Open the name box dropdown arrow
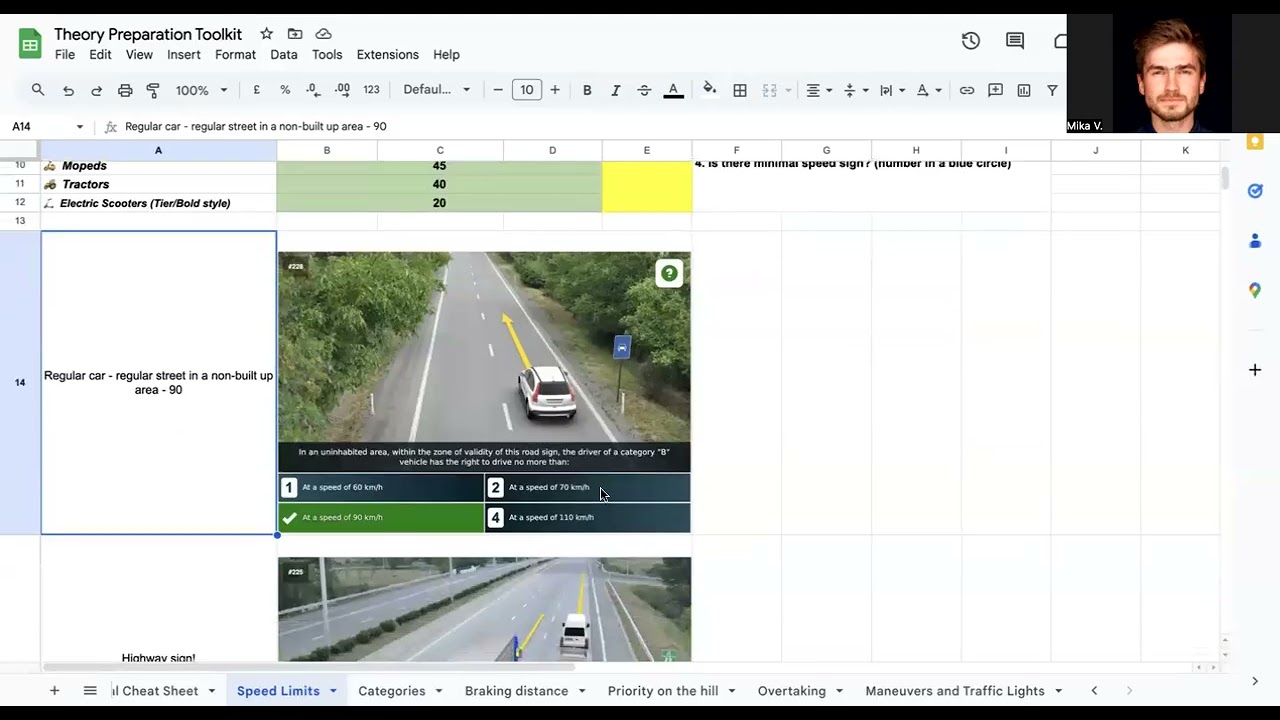The image size is (1280, 720). (x=80, y=127)
